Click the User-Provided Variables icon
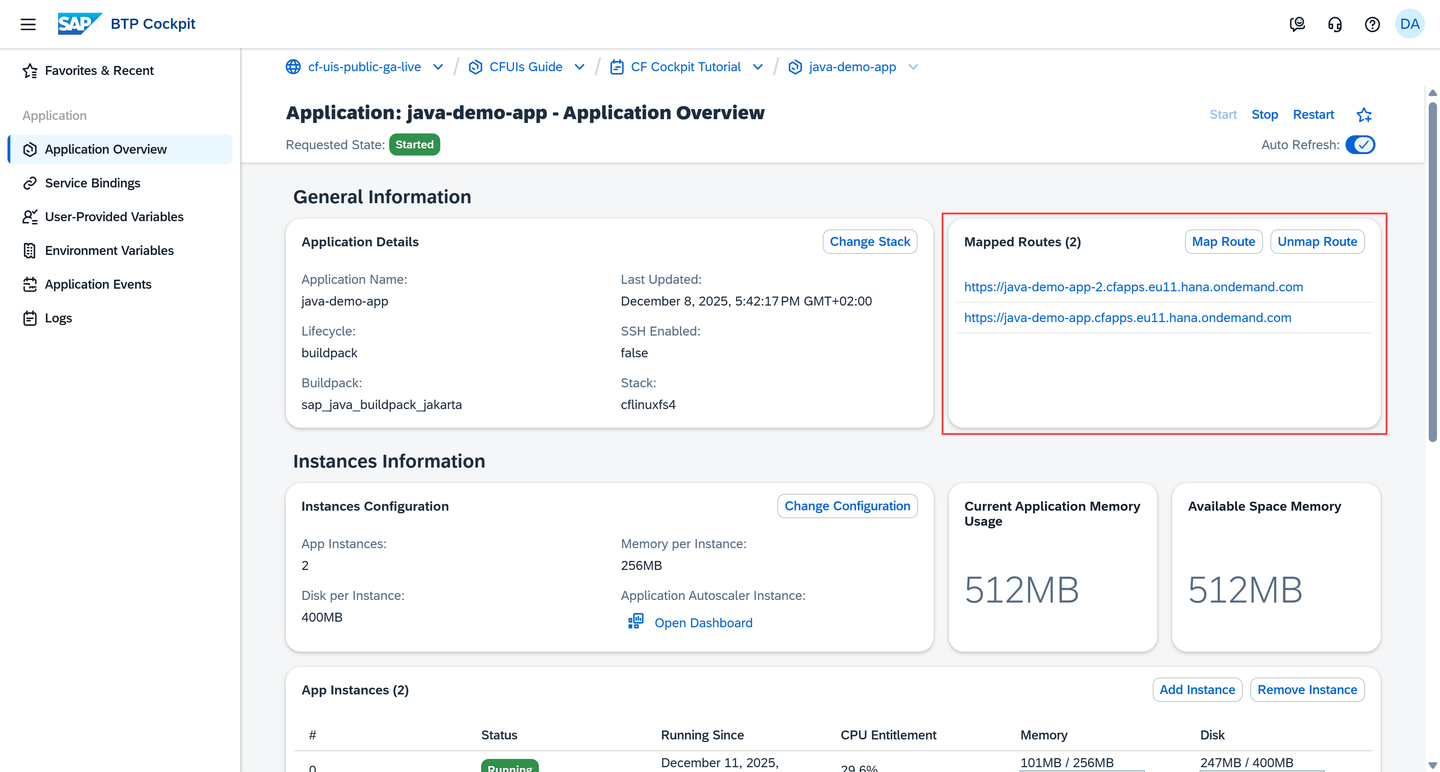 30,217
